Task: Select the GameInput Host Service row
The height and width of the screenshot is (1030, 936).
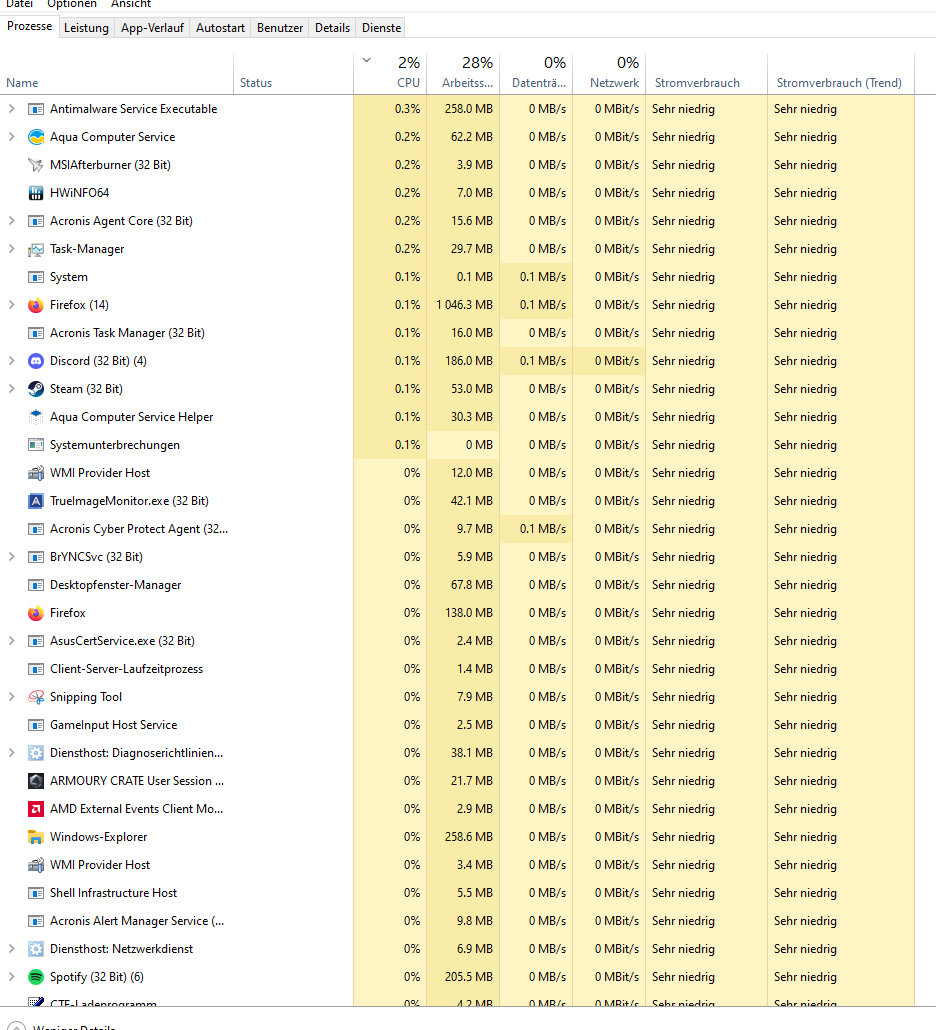Action: (x=457, y=725)
